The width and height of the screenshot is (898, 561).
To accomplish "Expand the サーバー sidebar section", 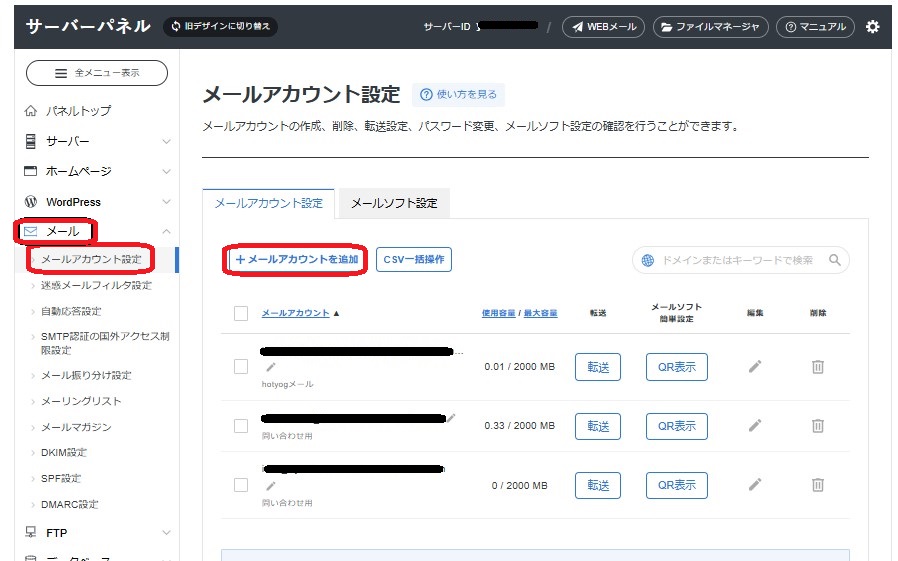I will click(95, 141).
